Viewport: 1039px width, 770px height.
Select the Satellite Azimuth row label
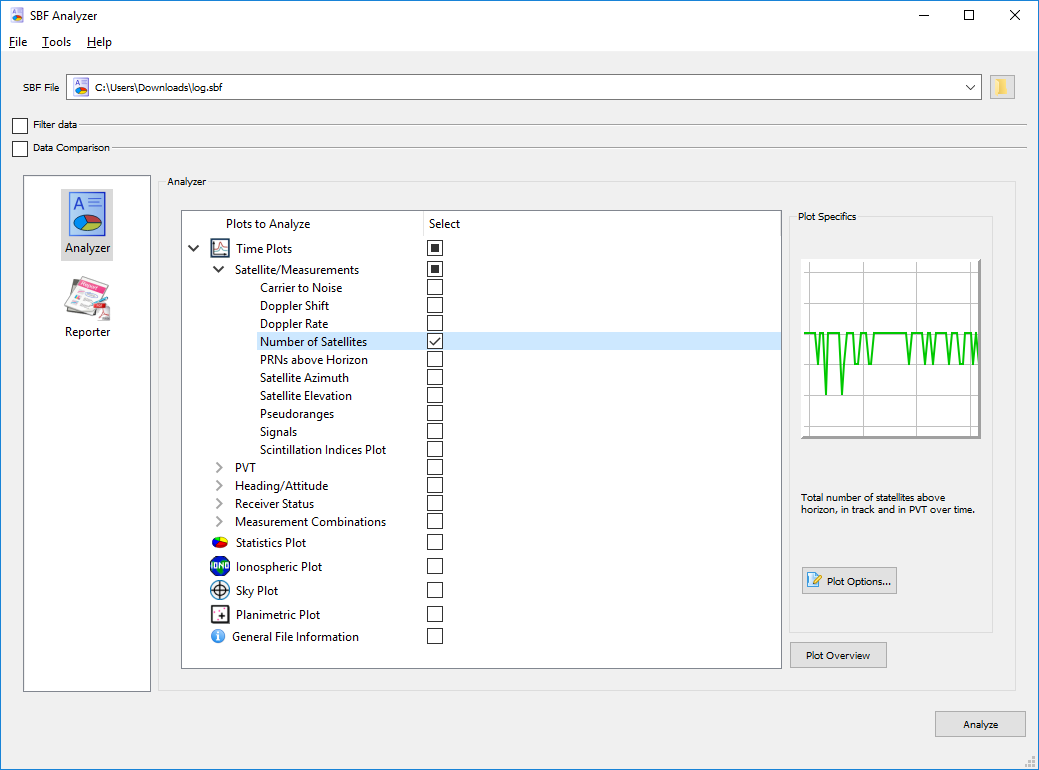[x=304, y=377]
